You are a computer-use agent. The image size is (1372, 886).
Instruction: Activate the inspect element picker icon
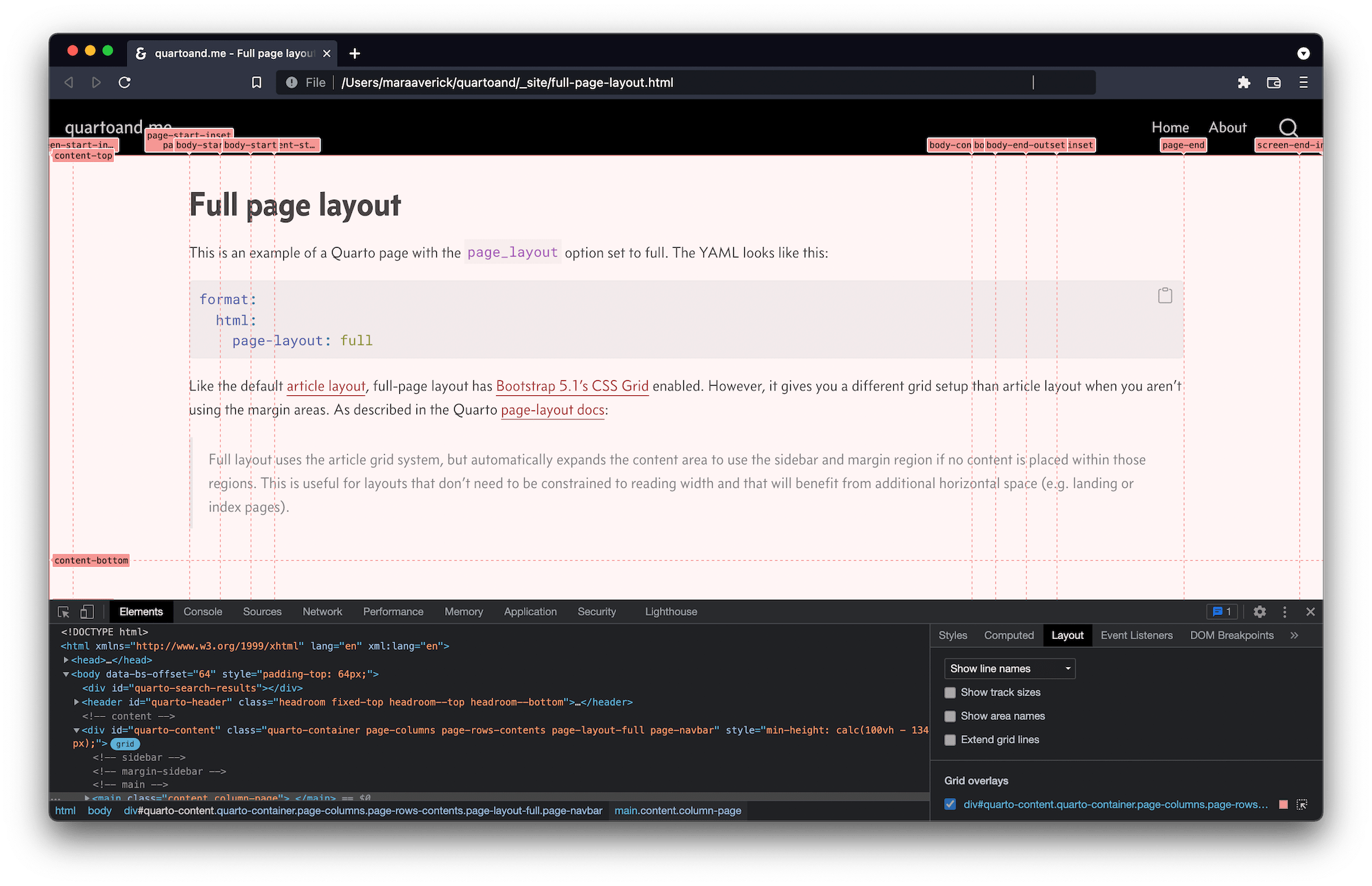coord(62,611)
